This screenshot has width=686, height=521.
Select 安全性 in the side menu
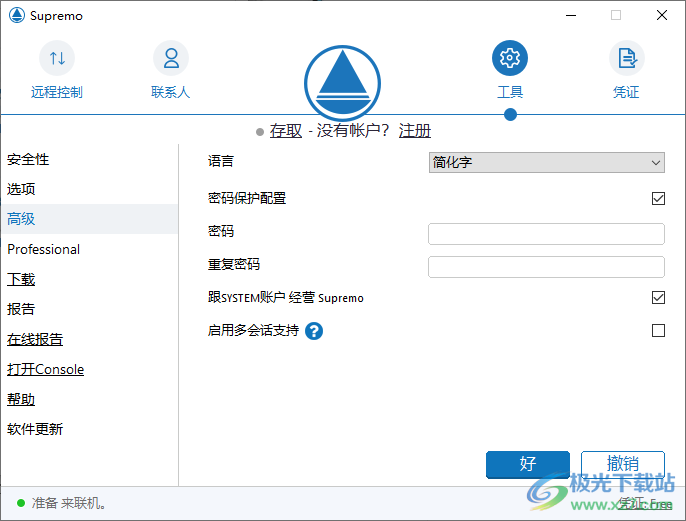tap(28, 159)
